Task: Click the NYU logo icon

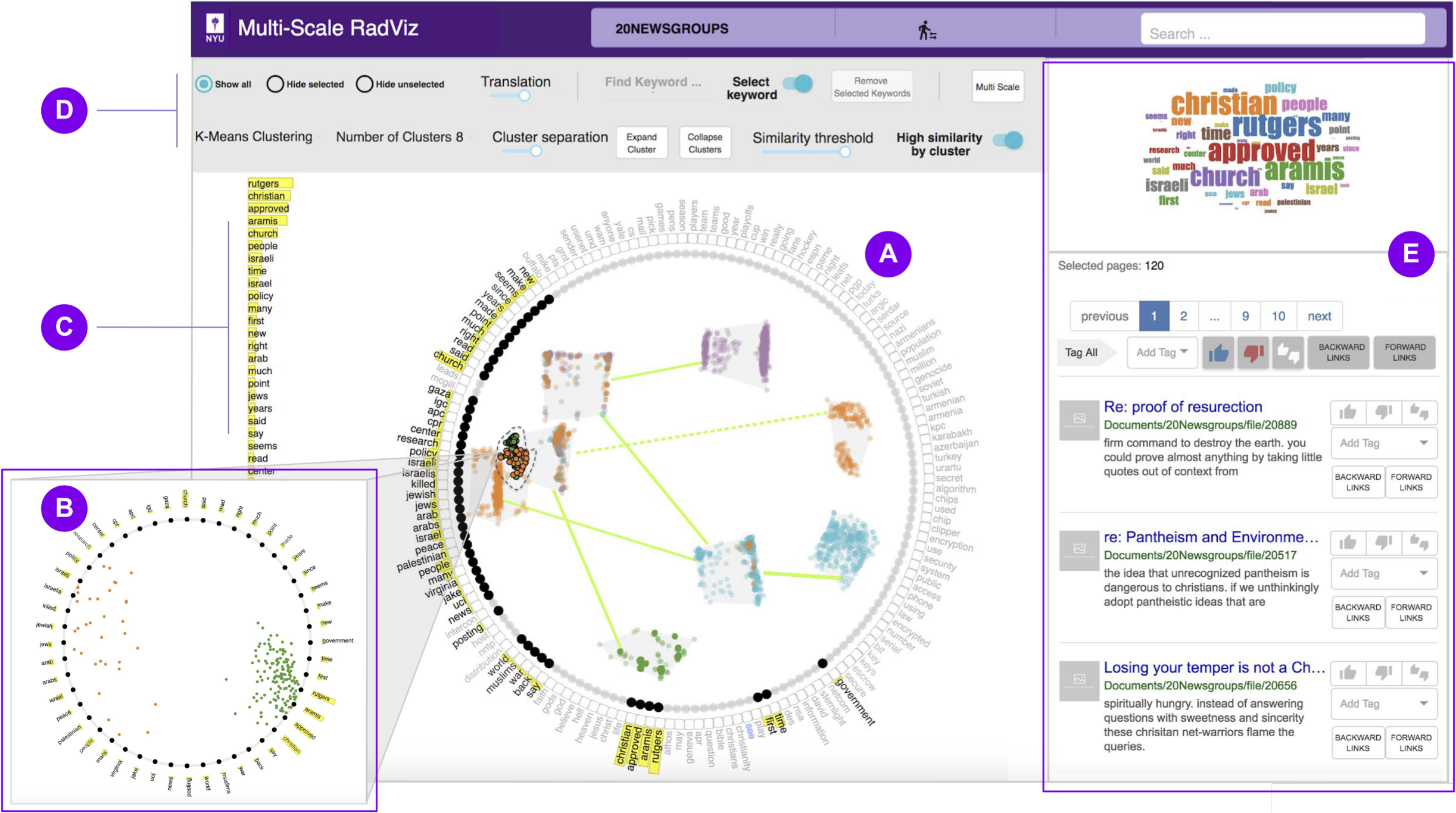Action: pyautogui.click(x=215, y=27)
